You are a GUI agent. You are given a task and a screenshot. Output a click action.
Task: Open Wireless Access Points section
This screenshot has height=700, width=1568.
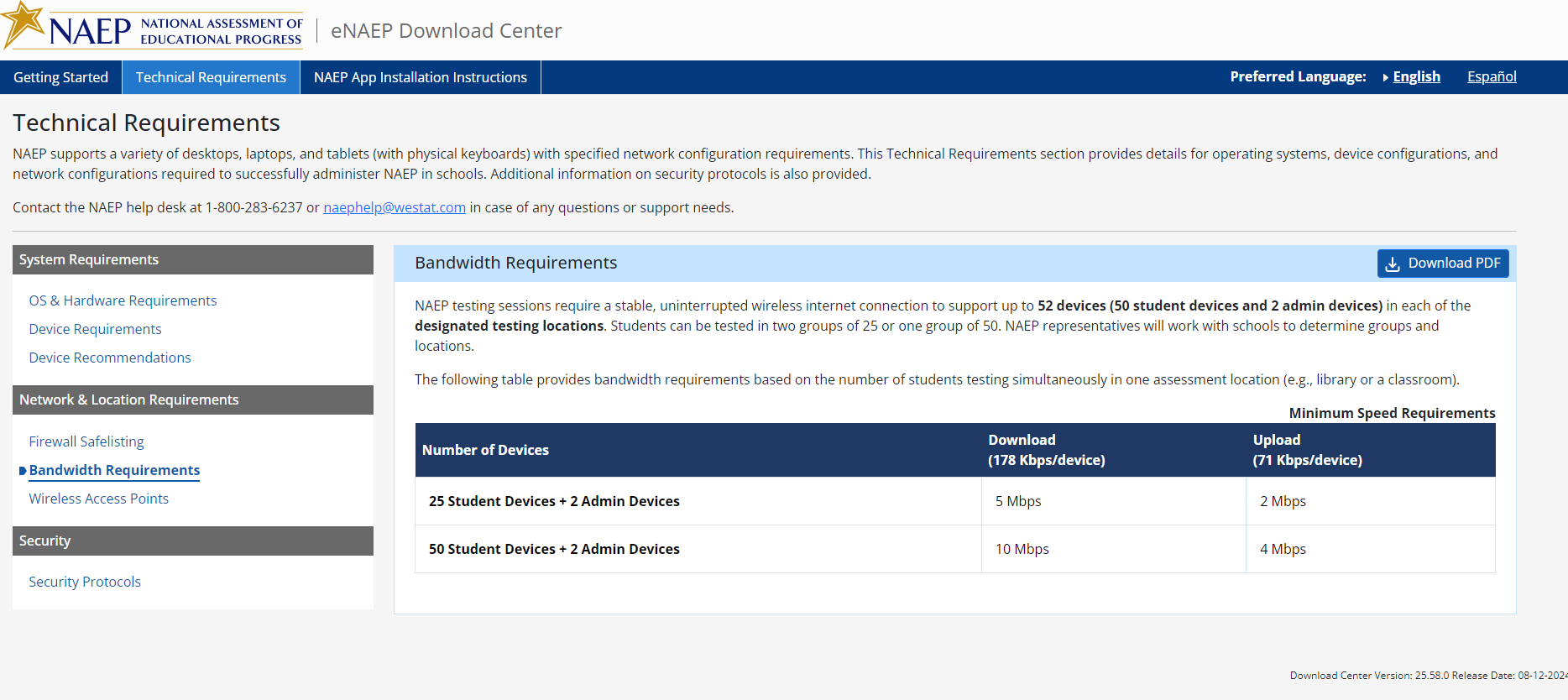click(99, 499)
